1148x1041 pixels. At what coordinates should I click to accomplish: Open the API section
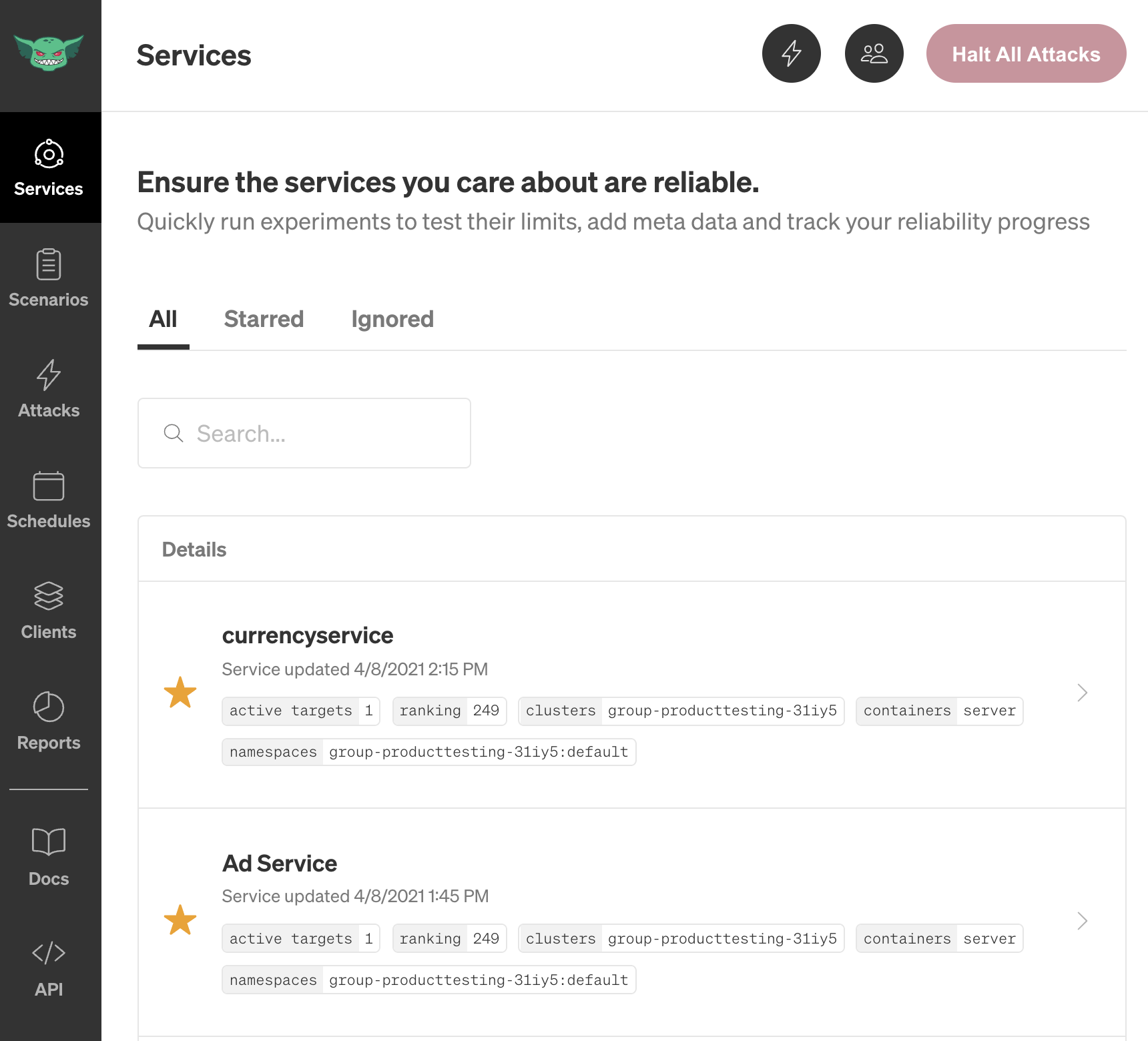pos(48,966)
